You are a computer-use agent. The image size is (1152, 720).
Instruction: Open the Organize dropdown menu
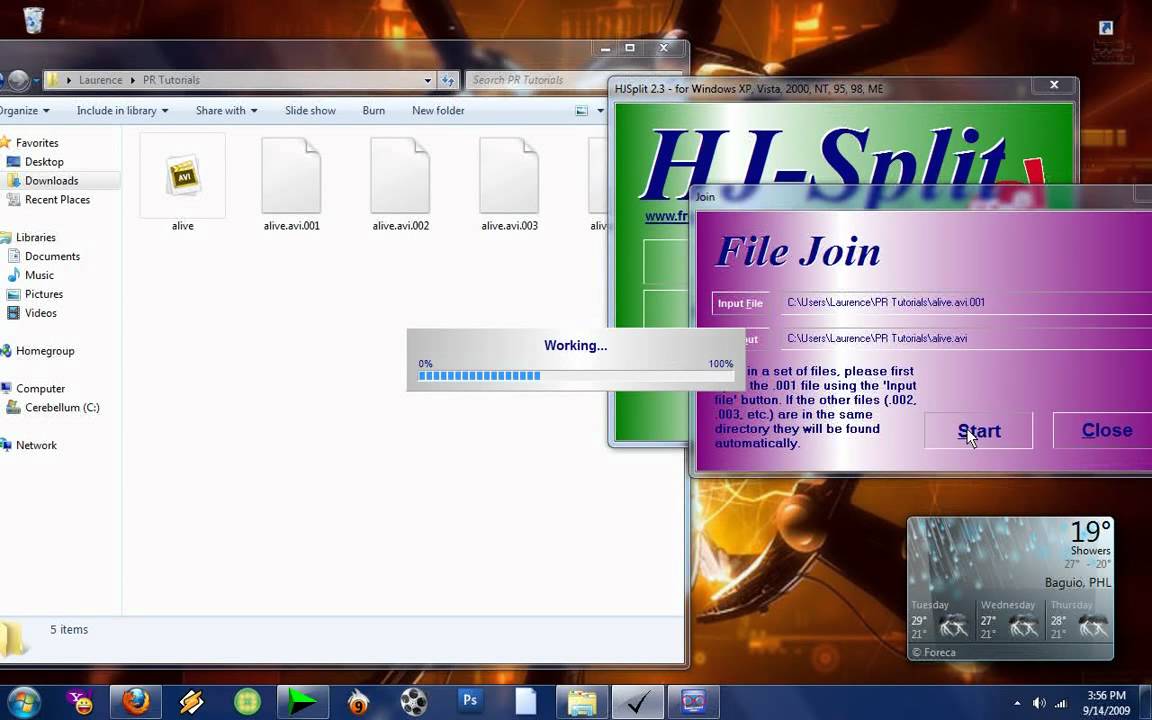(25, 111)
